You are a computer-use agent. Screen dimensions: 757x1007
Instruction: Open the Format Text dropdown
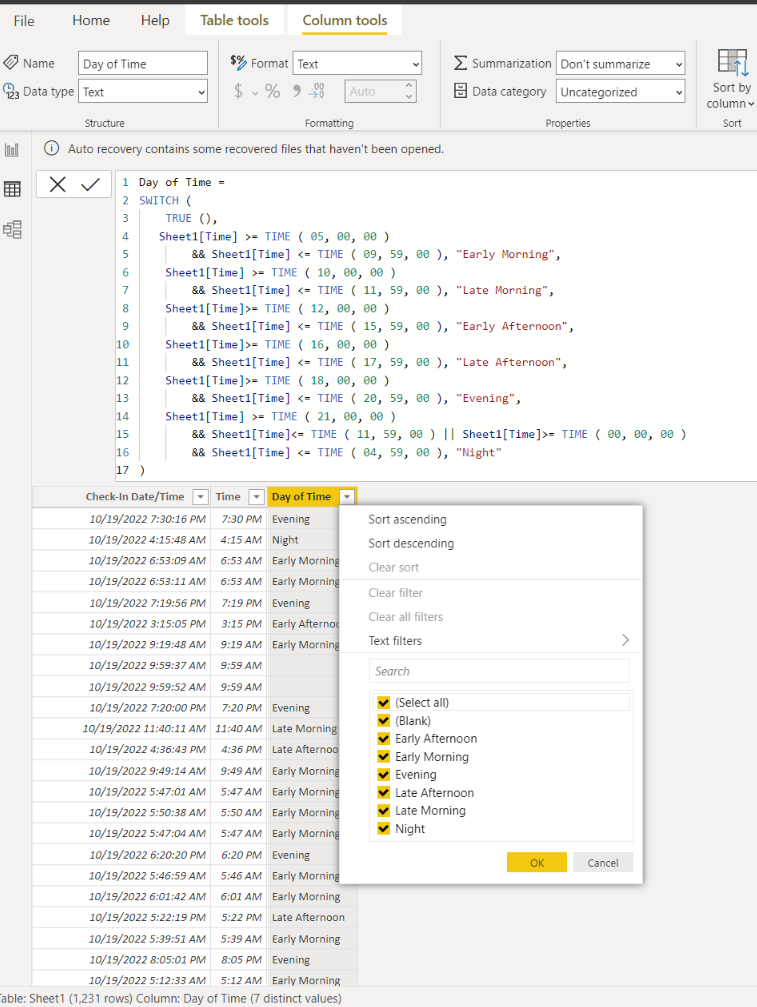[x=357, y=64]
